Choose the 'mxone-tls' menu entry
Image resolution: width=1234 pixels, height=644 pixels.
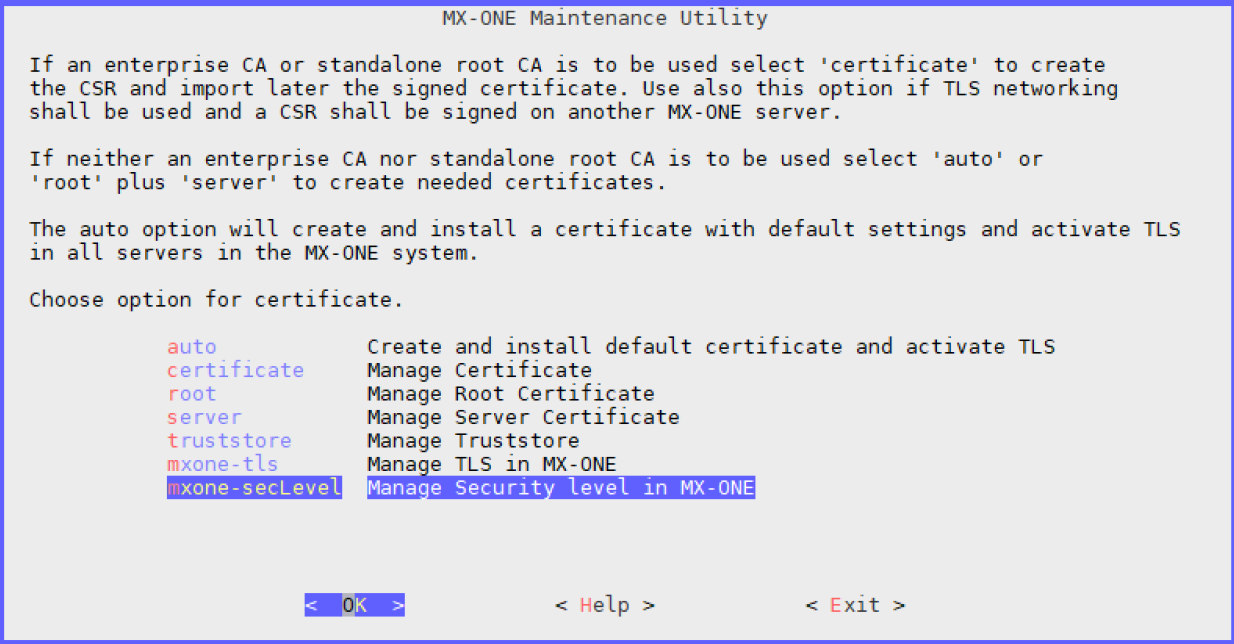click(x=222, y=464)
